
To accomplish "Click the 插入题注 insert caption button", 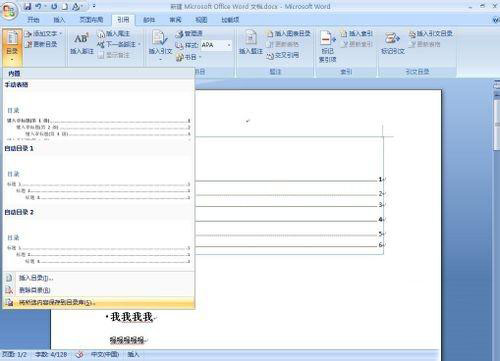I will click(x=251, y=43).
